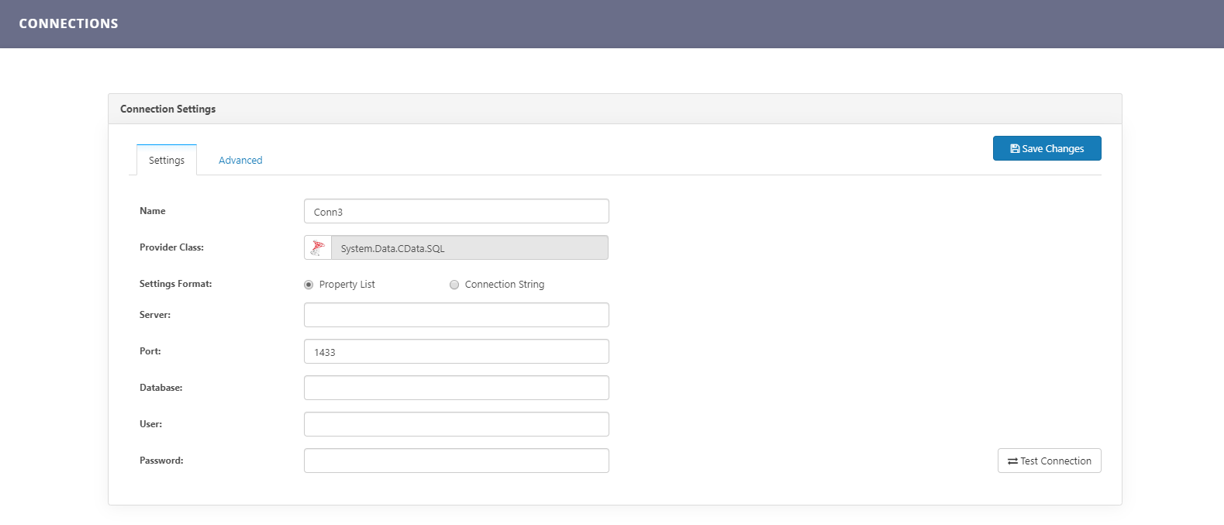Focus the Name field containing Conn3
Viewport: 1224px width, 525px height.
coord(456,212)
